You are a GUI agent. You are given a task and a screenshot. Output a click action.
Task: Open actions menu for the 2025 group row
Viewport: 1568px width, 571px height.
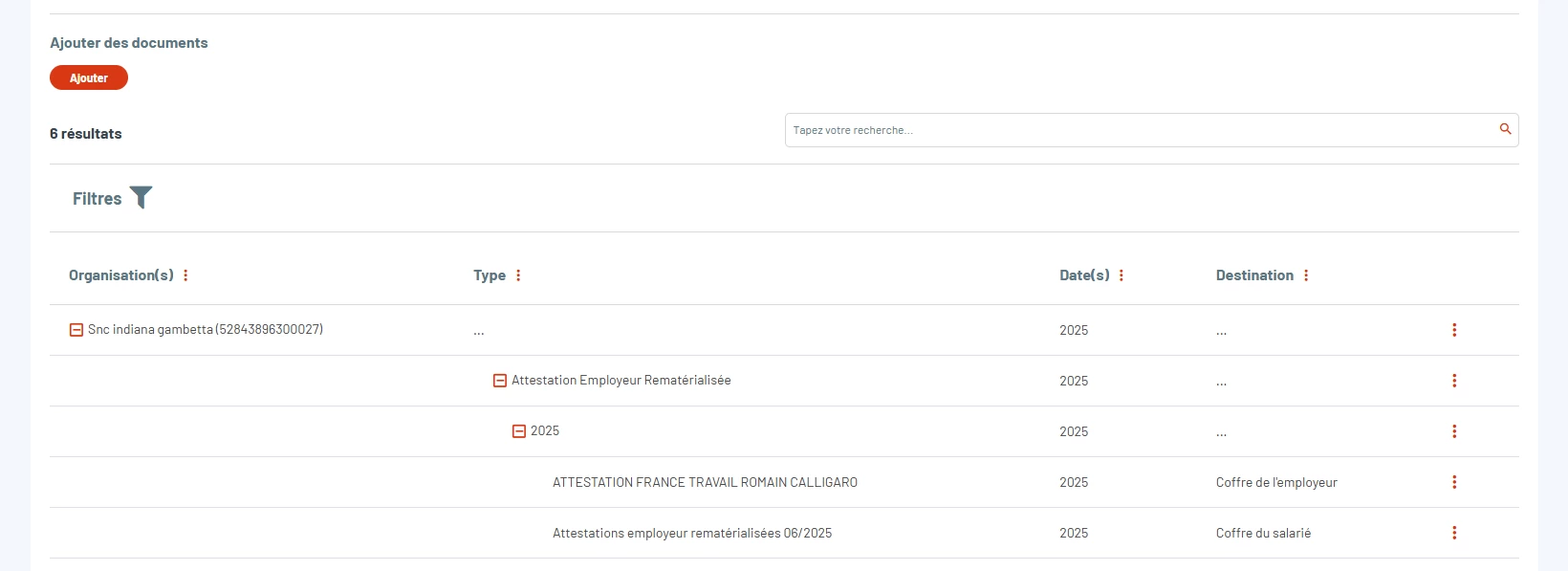[1454, 431]
